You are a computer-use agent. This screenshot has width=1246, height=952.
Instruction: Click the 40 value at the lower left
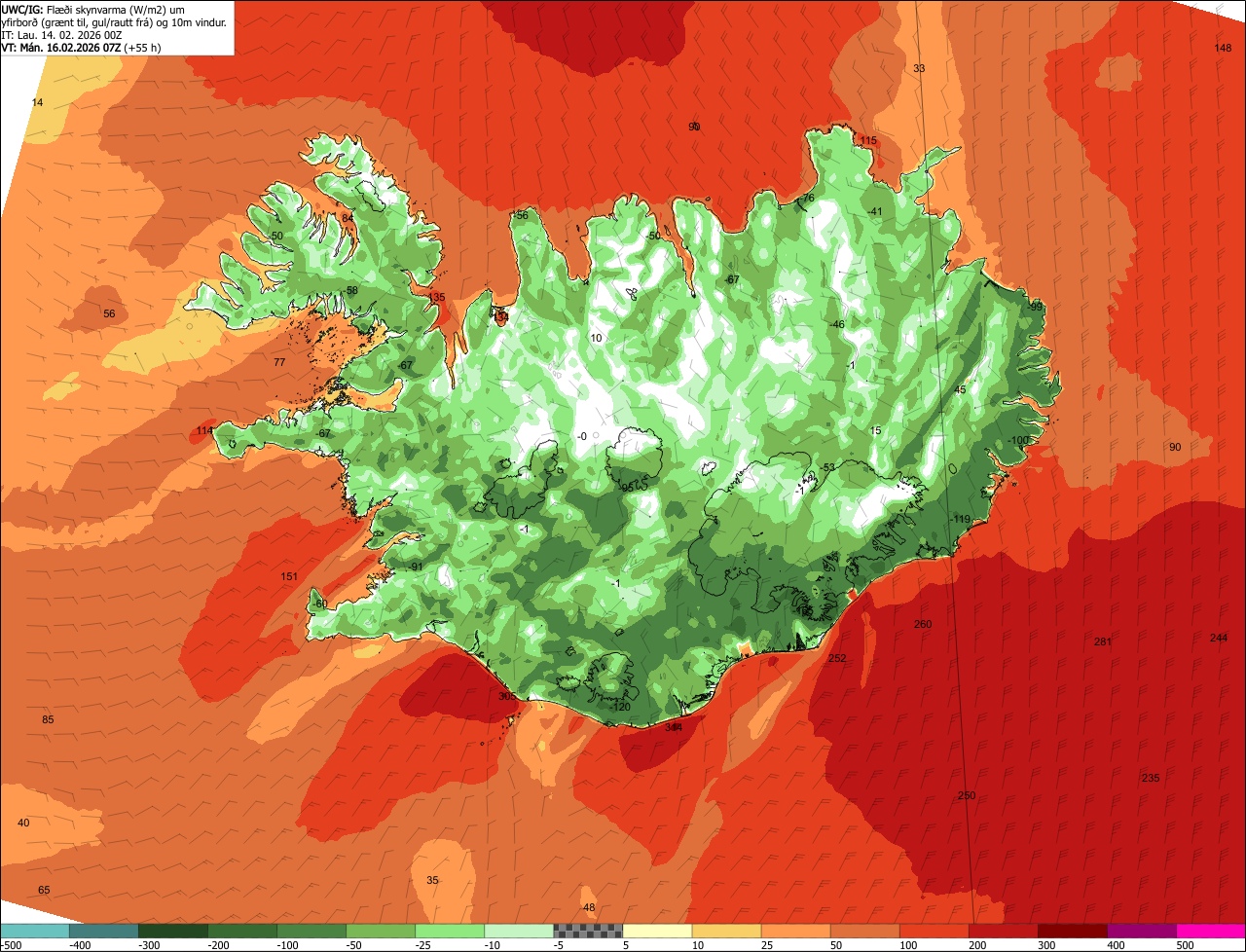(23, 823)
